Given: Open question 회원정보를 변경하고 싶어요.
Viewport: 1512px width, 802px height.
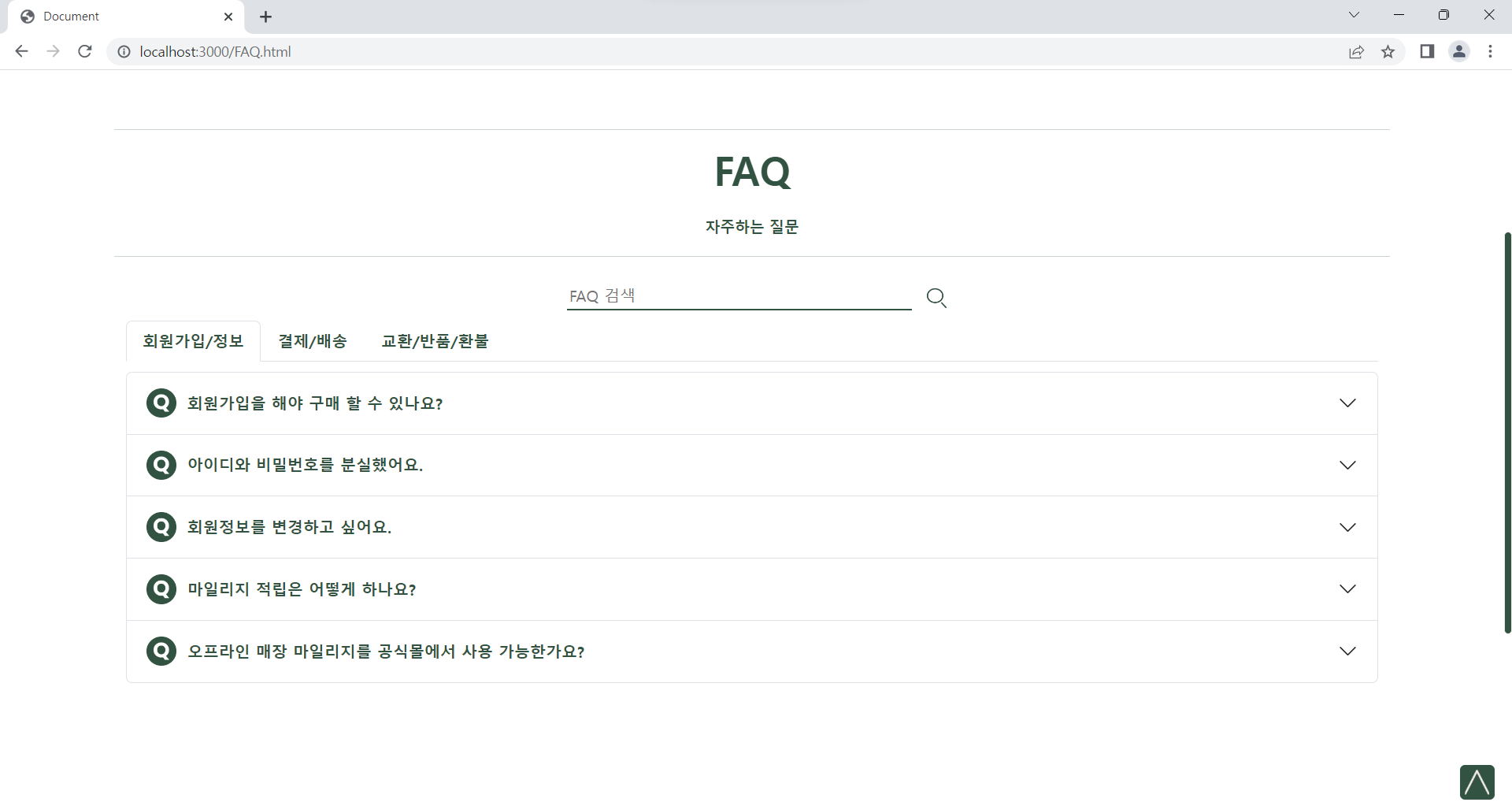Looking at the screenshot, I should pyautogui.click(x=752, y=527).
